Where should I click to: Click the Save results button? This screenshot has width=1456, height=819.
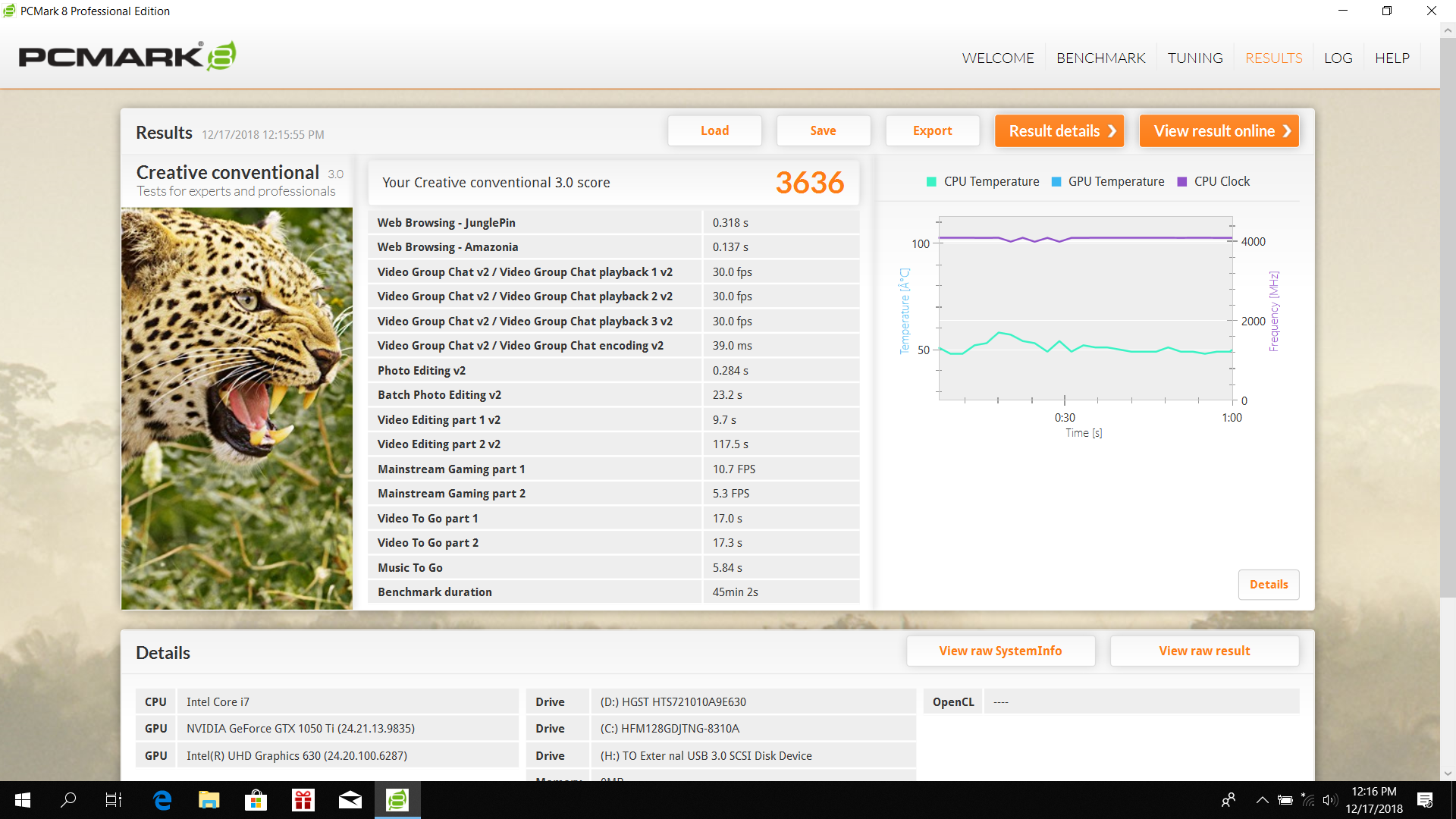pyautogui.click(x=824, y=130)
